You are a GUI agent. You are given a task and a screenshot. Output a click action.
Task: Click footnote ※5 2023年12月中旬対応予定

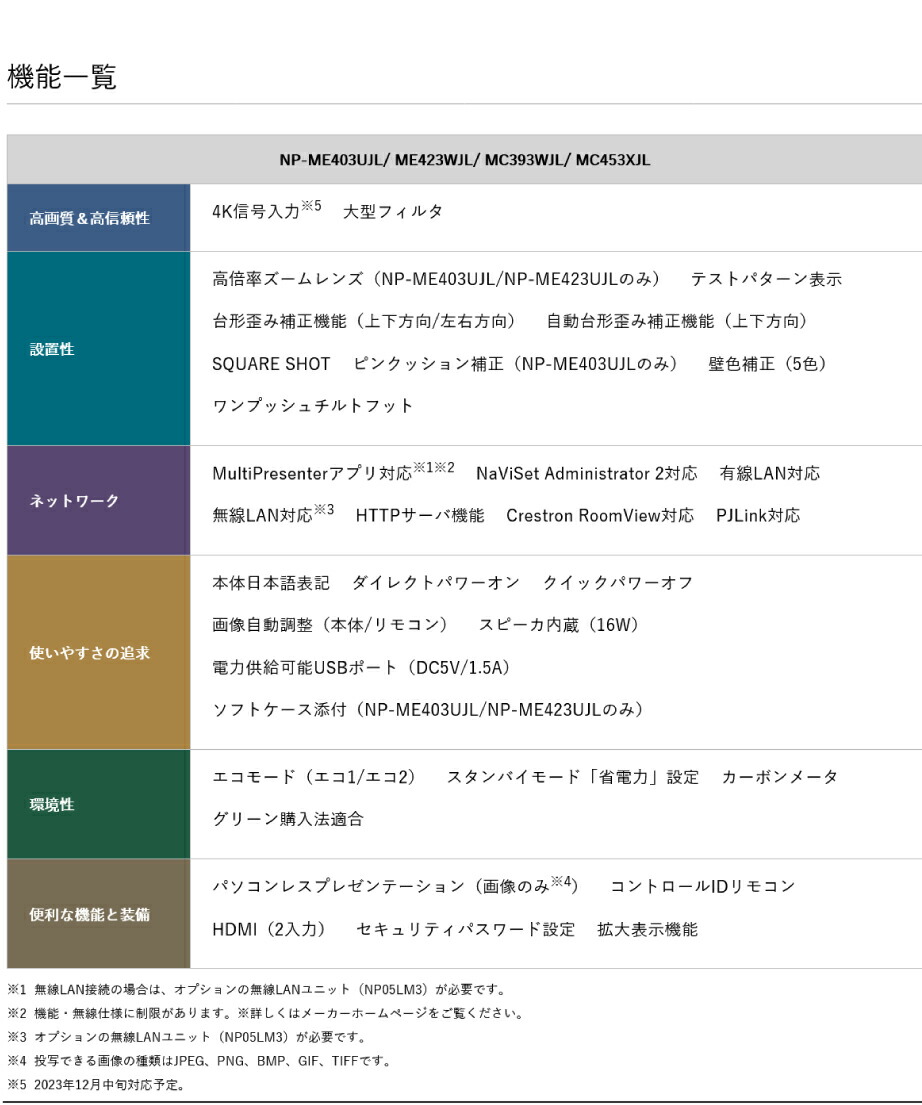[x=97, y=1085]
